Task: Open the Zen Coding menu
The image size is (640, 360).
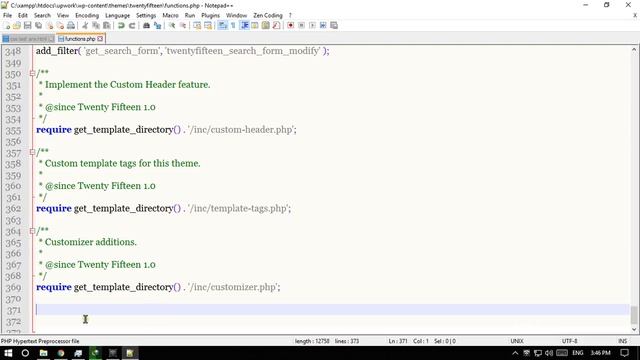Action: click(268, 15)
